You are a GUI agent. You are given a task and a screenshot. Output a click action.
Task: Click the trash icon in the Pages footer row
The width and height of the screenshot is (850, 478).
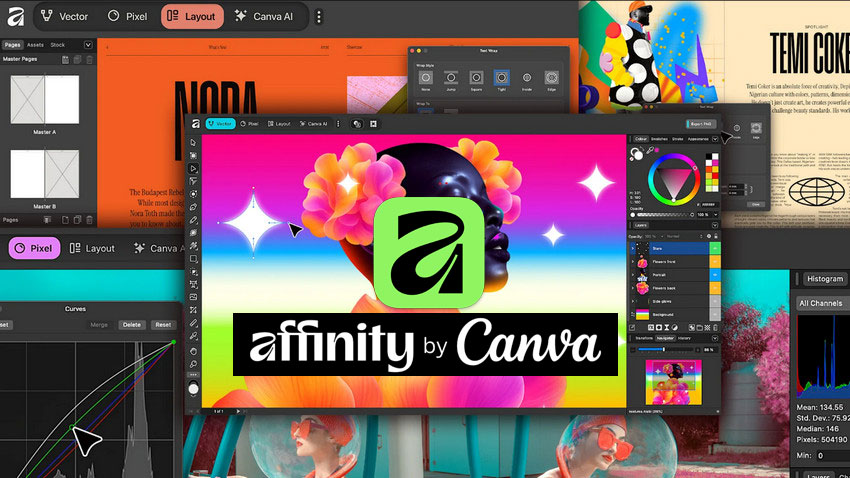[x=89, y=220]
